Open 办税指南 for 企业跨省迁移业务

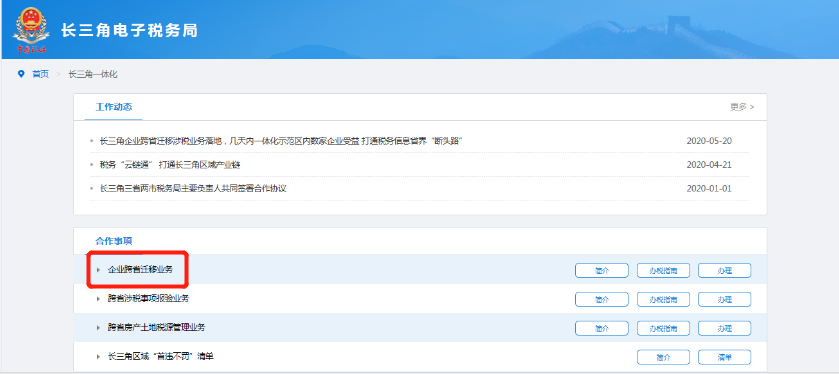(663, 271)
